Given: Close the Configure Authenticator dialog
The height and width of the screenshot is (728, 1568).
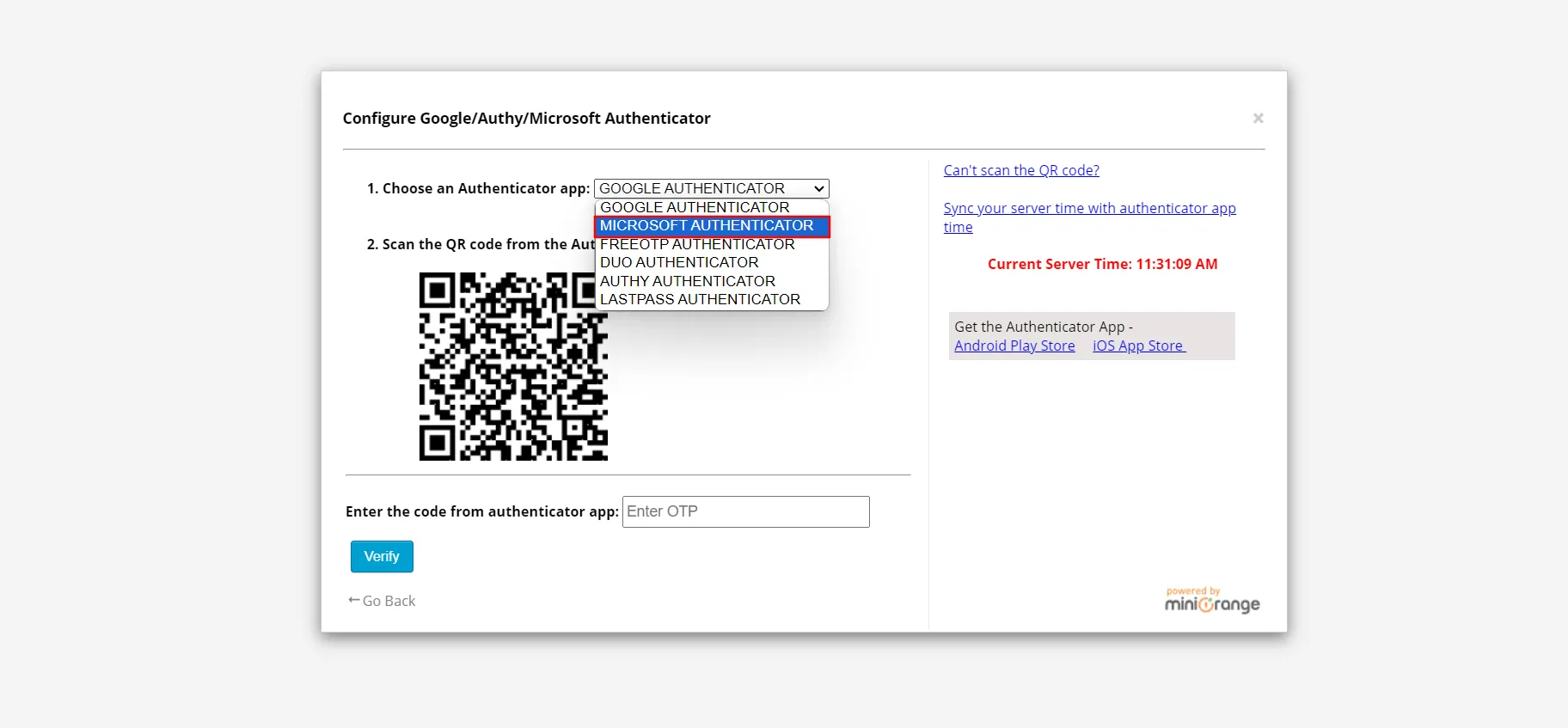Looking at the screenshot, I should (1258, 118).
